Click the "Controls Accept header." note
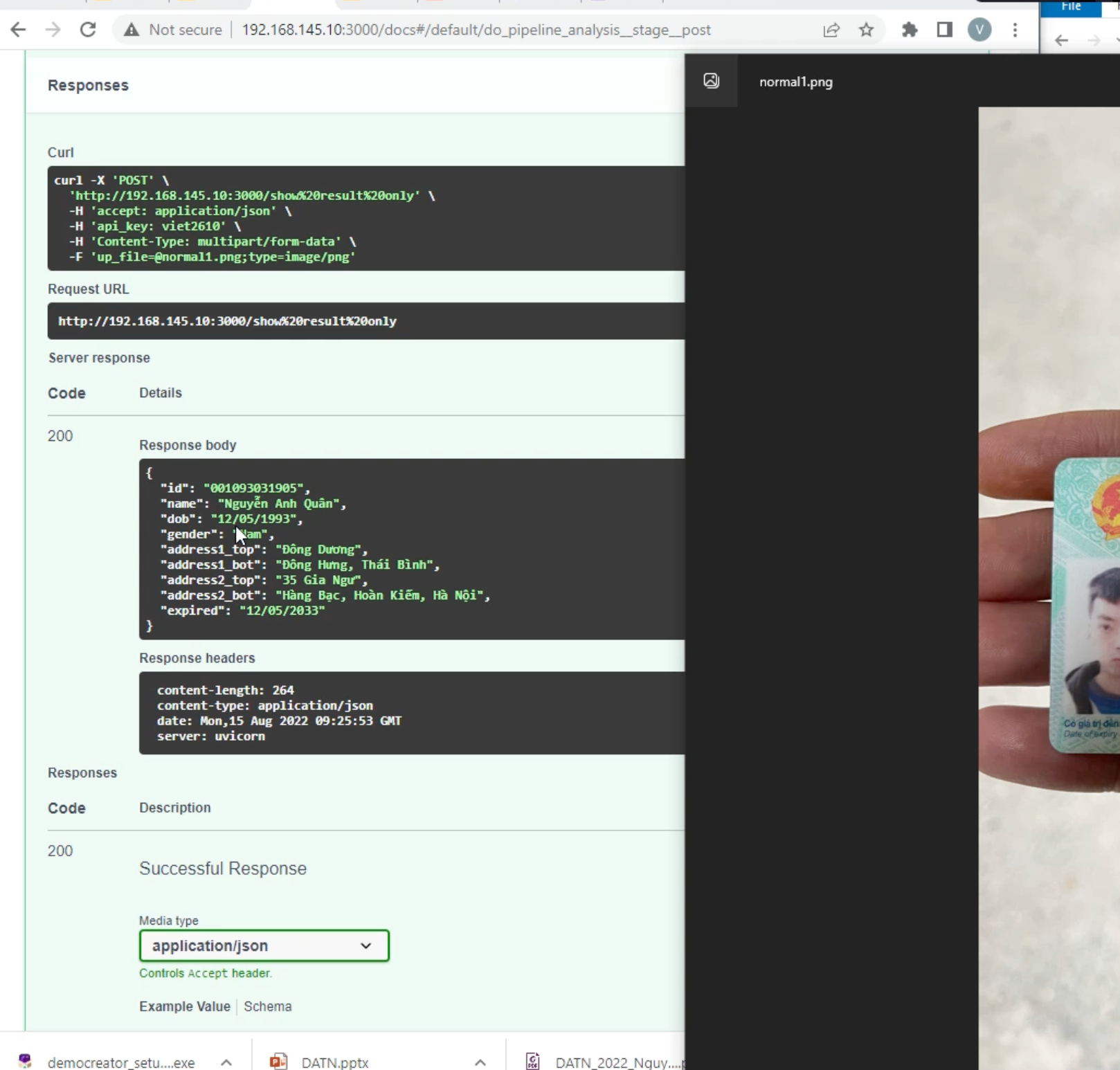This screenshot has width=1120, height=1070. pos(206,973)
